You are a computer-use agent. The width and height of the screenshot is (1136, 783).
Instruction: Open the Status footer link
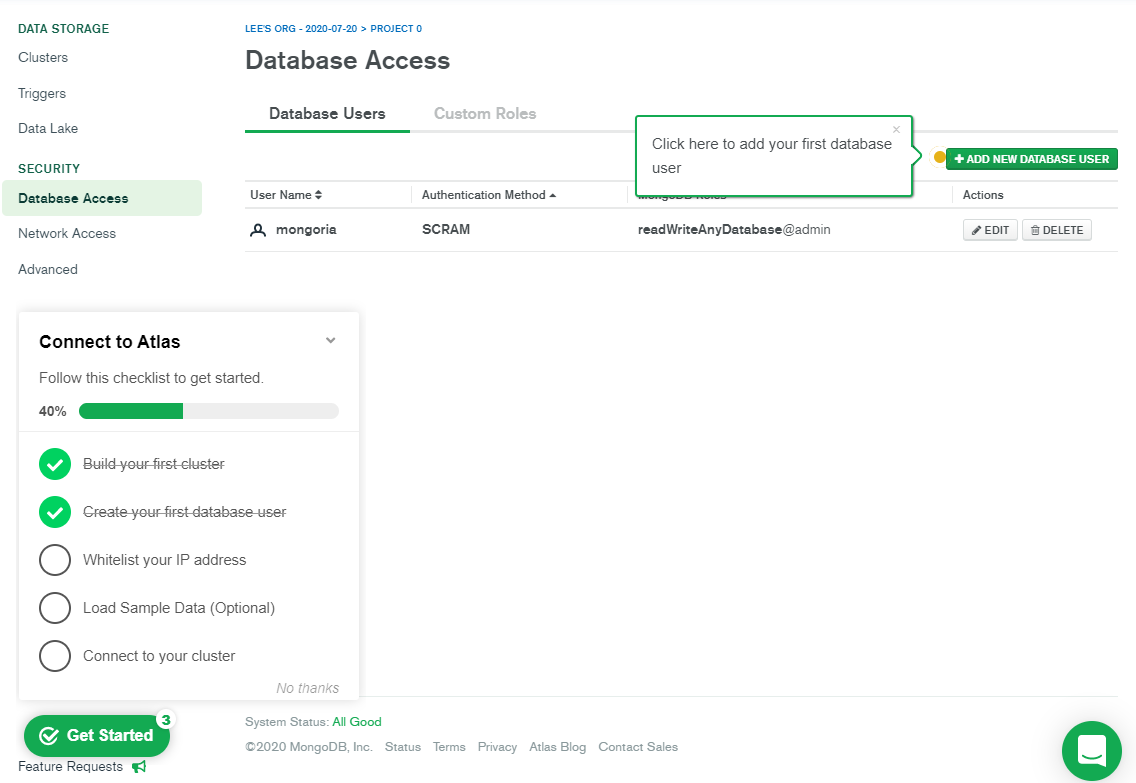(403, 747)
